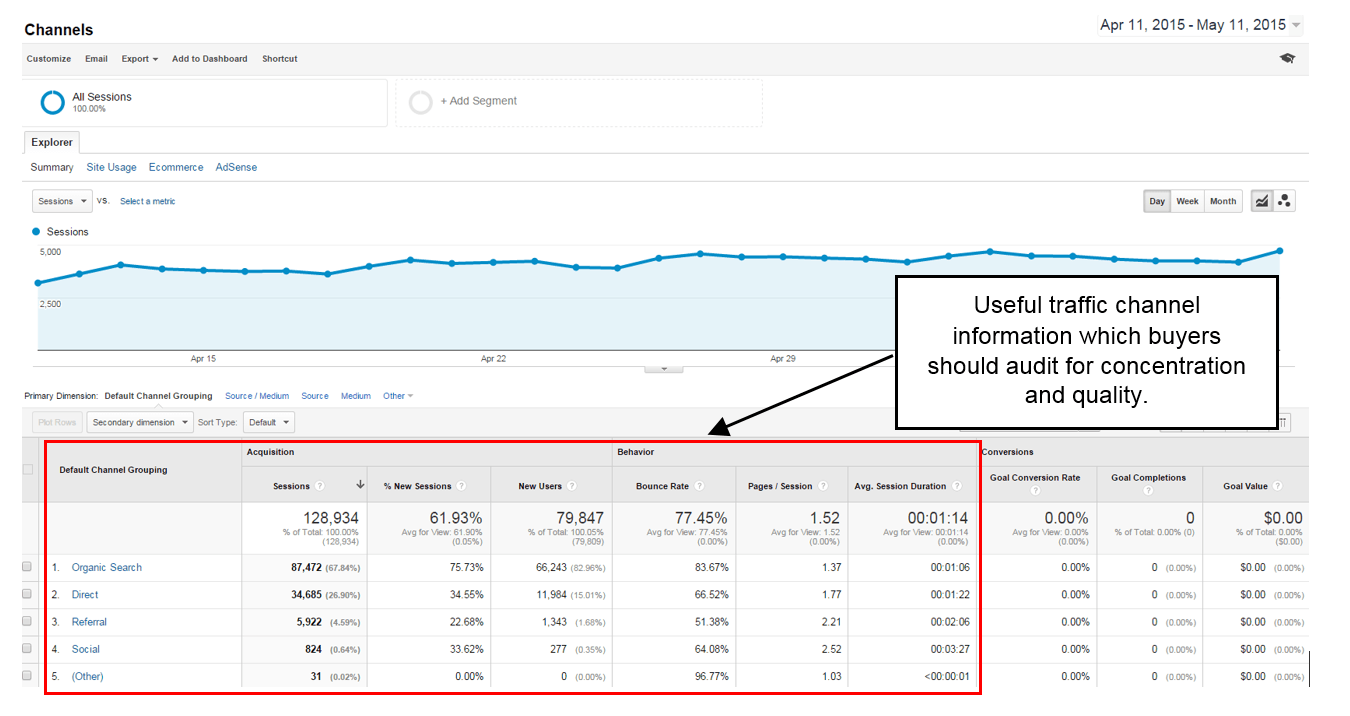Open the Explorer tab

pos(51,142)
